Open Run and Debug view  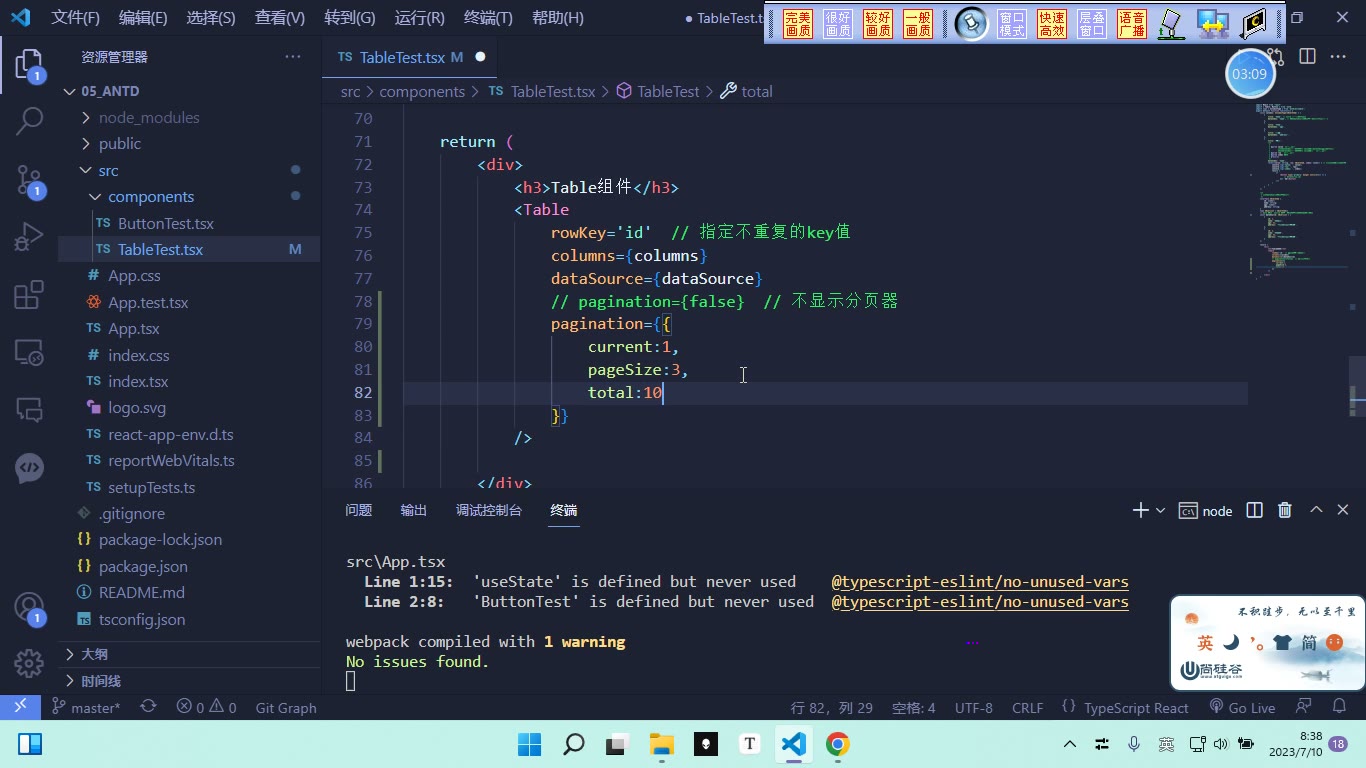[29, 238]
